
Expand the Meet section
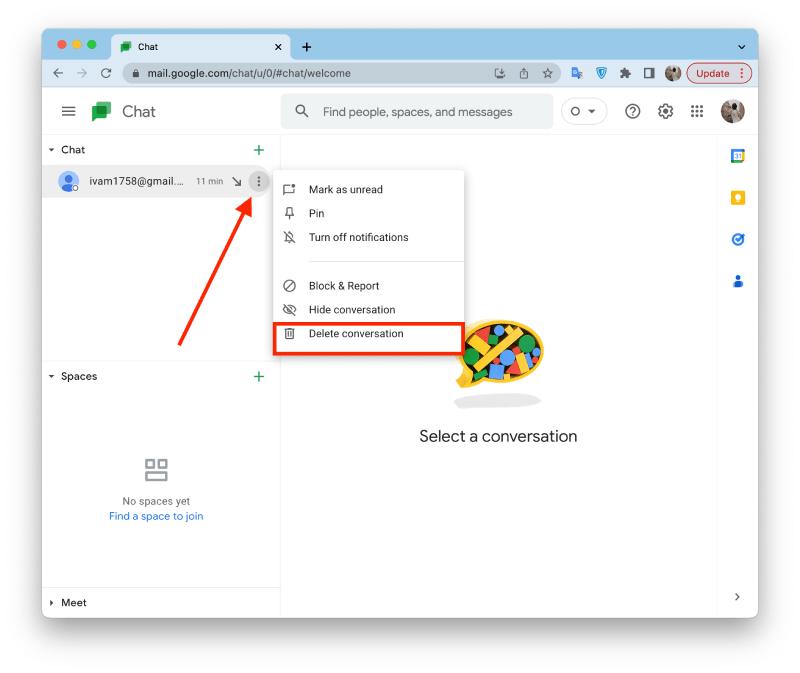pyautogui.click(x=52, y=602)
